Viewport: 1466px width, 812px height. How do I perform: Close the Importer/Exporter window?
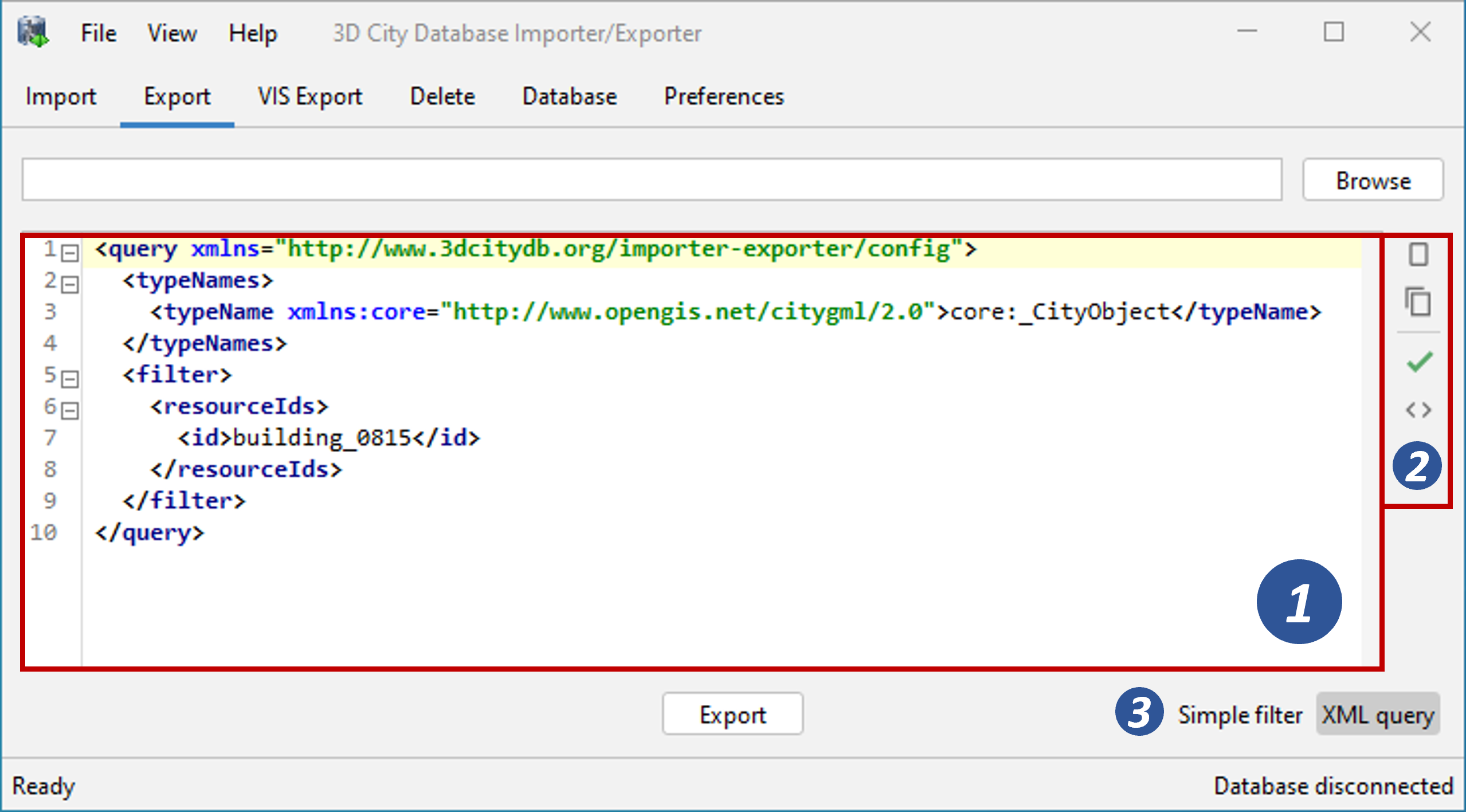pos(1420,32)
